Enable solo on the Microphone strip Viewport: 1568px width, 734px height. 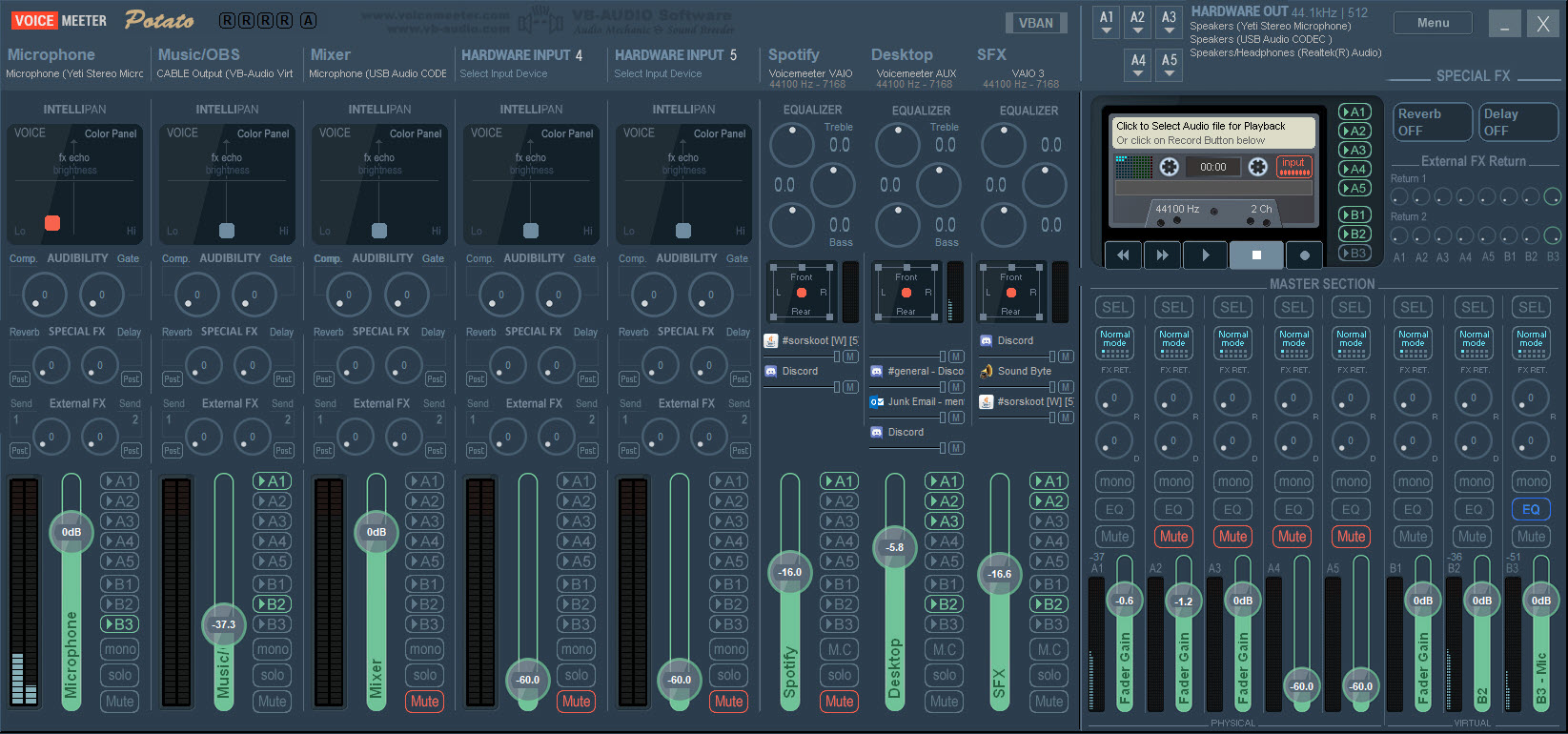pos(120,675)
